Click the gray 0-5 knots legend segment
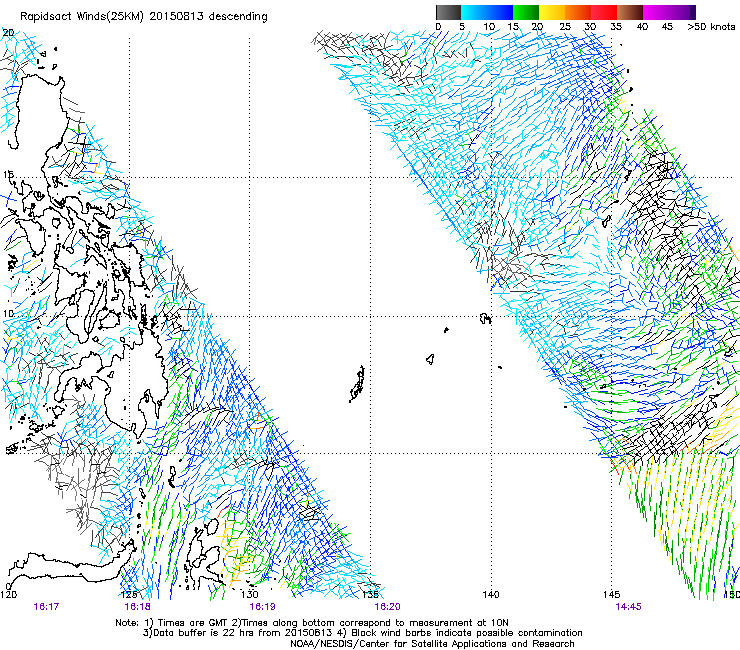740x650 pixels. click(x=448, y=12)
